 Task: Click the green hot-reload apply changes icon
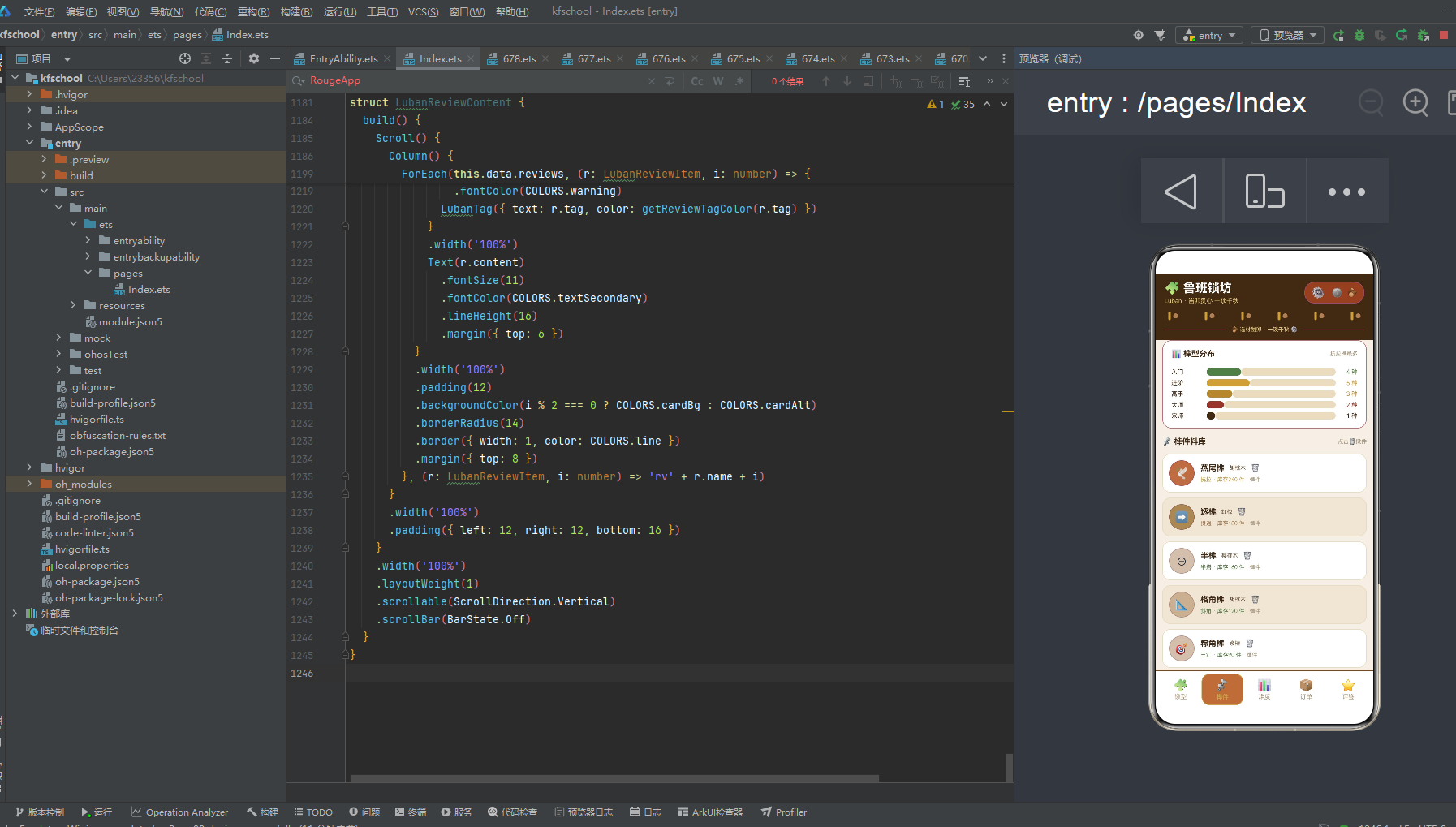[1402, 35]
